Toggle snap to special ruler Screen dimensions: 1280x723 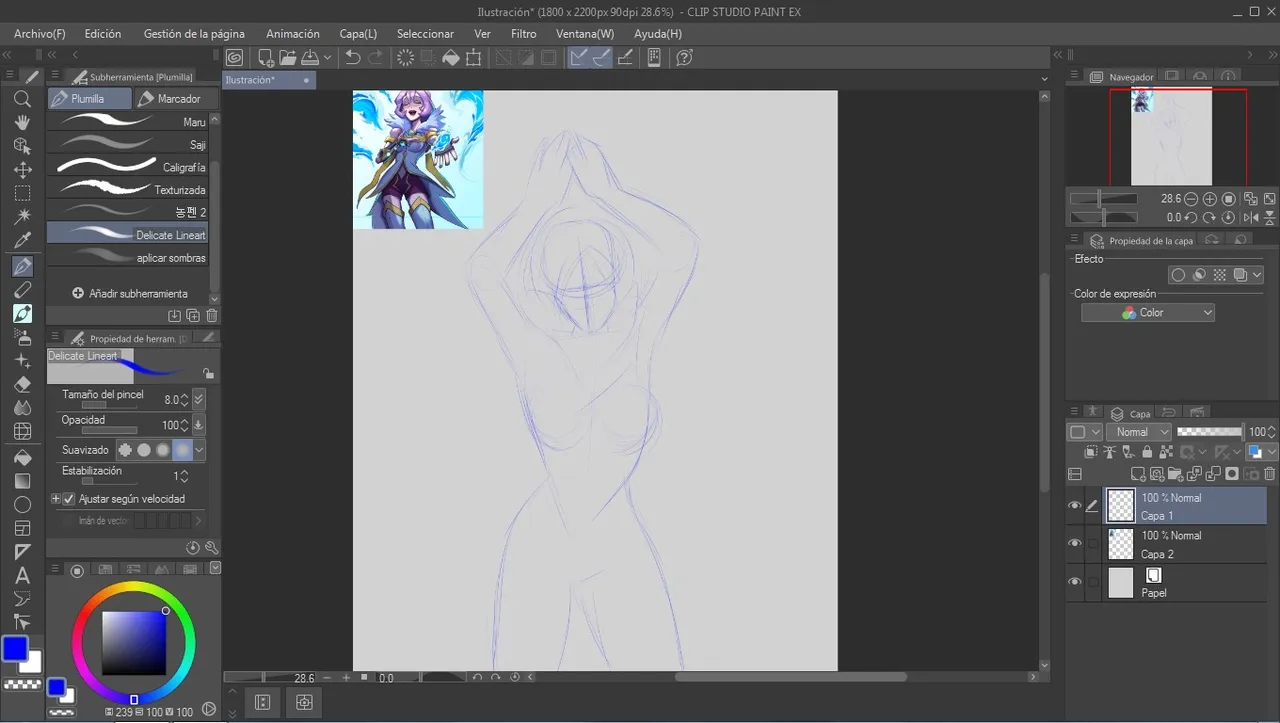coord(602,58)
